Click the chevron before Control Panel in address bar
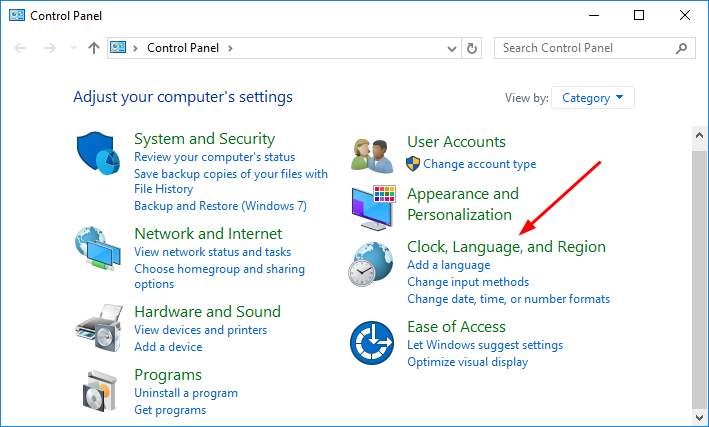Viewport: 709px width, 427px height. click(135, 48)
